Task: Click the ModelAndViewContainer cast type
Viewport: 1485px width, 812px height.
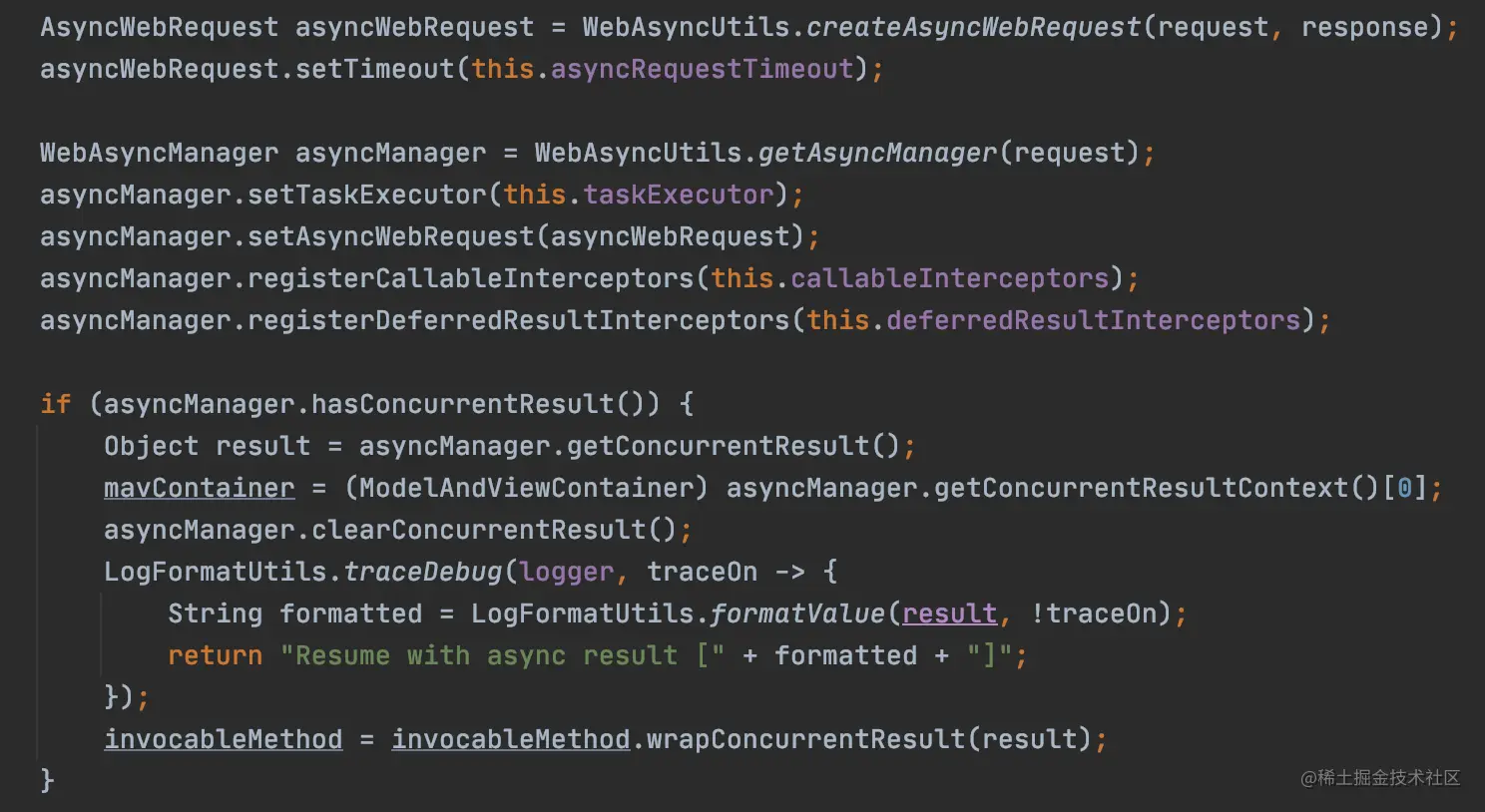Action: 526,488
